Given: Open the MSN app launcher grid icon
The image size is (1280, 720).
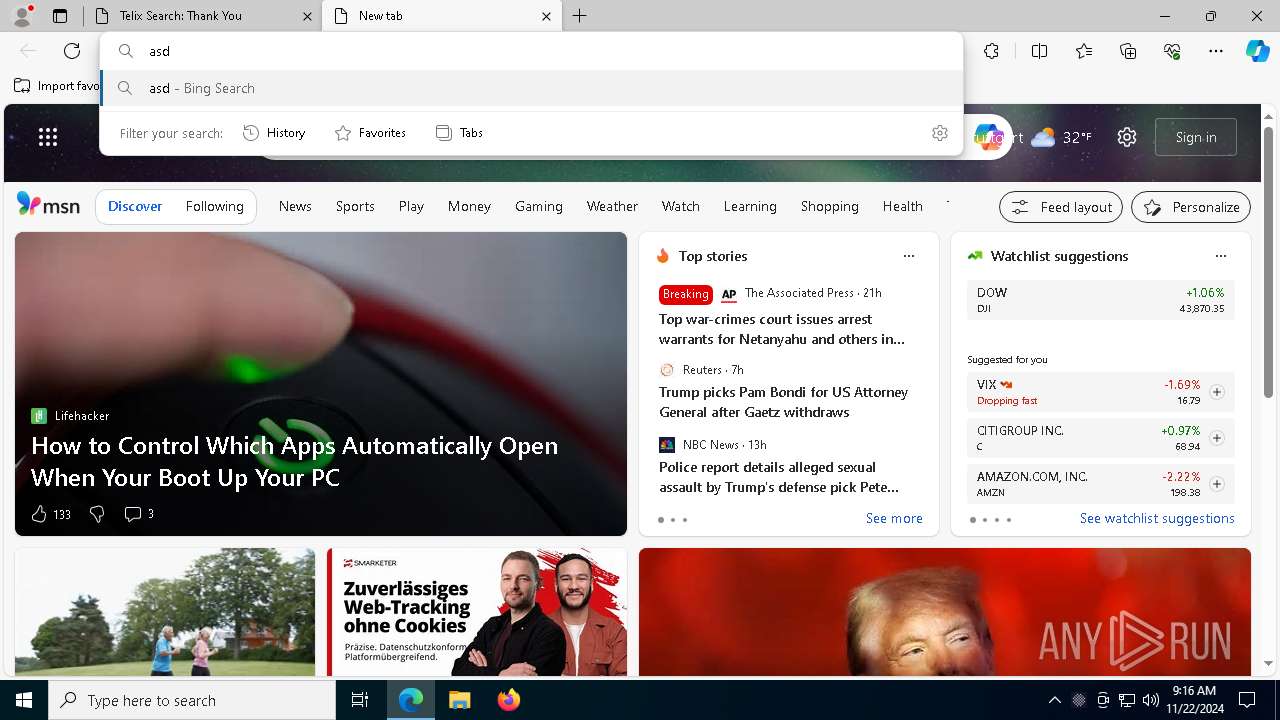Looking at the screenshot, I should point(48,137).
